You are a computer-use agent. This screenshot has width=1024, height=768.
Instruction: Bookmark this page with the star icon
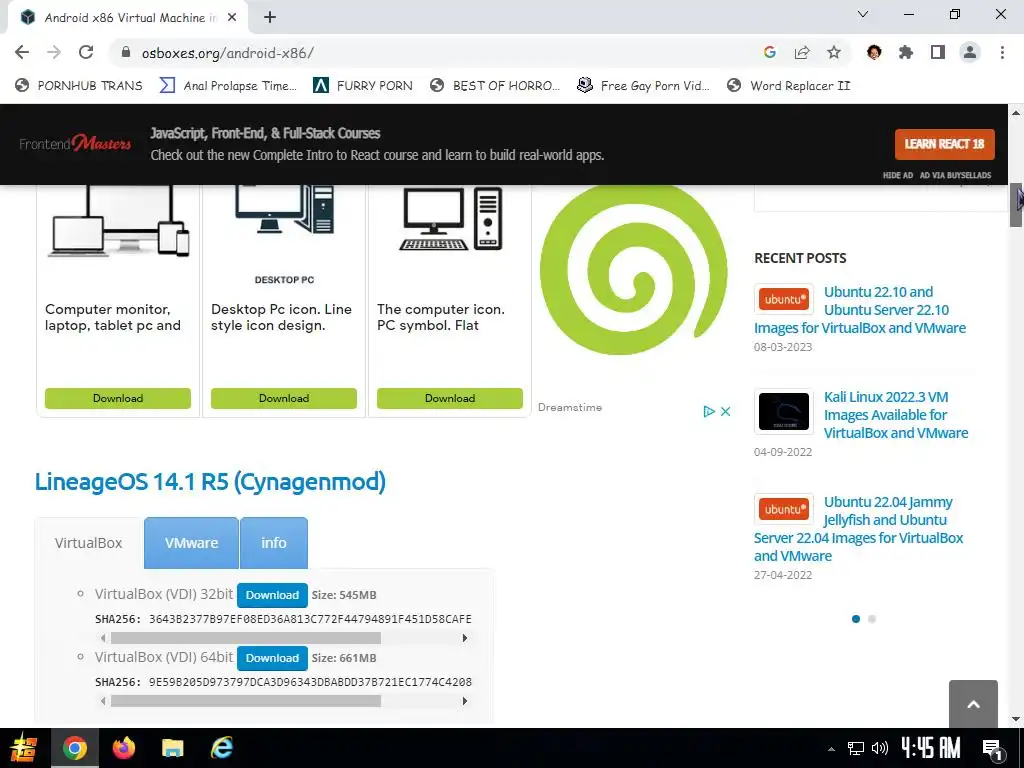[834, 52]
